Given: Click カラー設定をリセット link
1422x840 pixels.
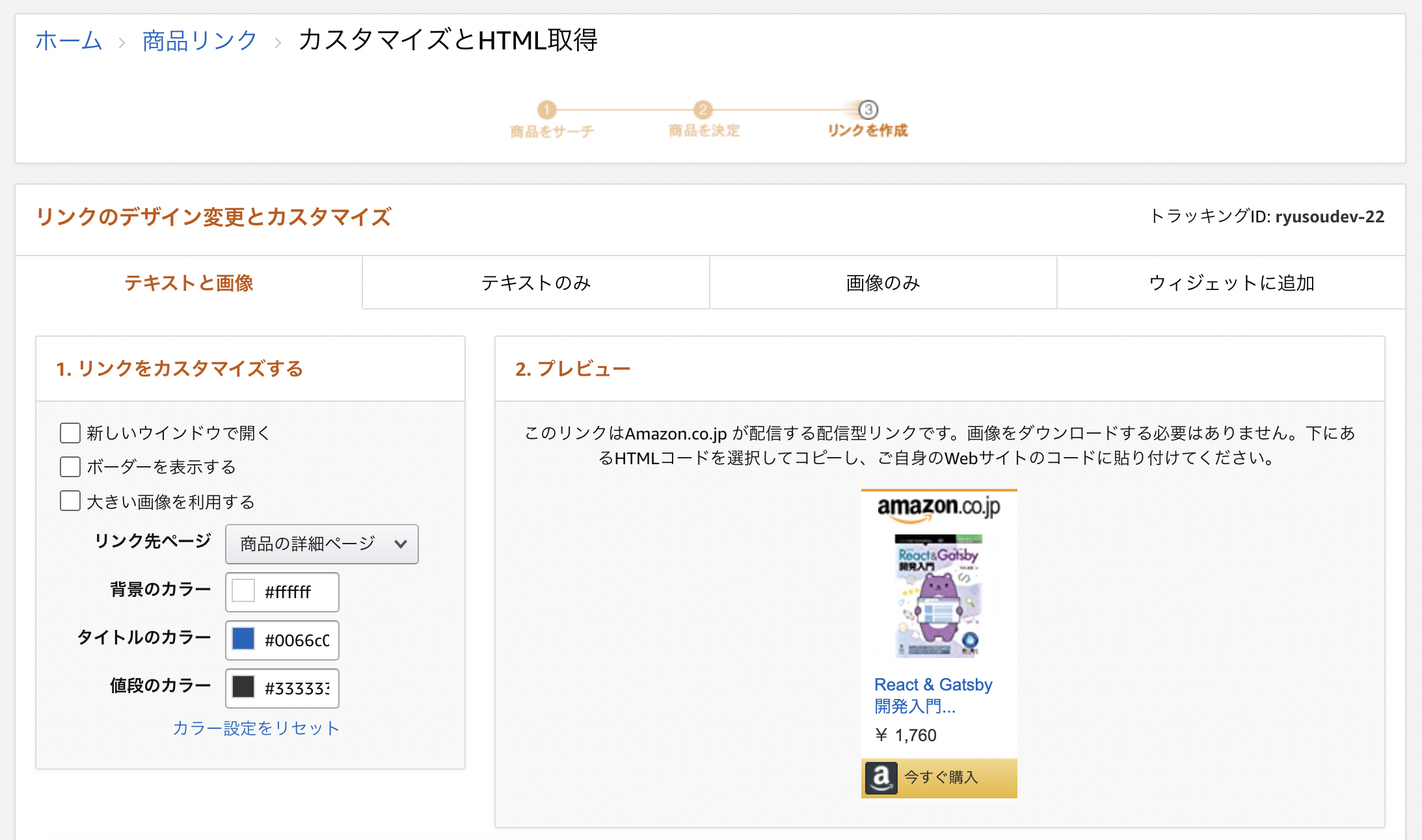Looking at the screenshot, I should [256, 728].
